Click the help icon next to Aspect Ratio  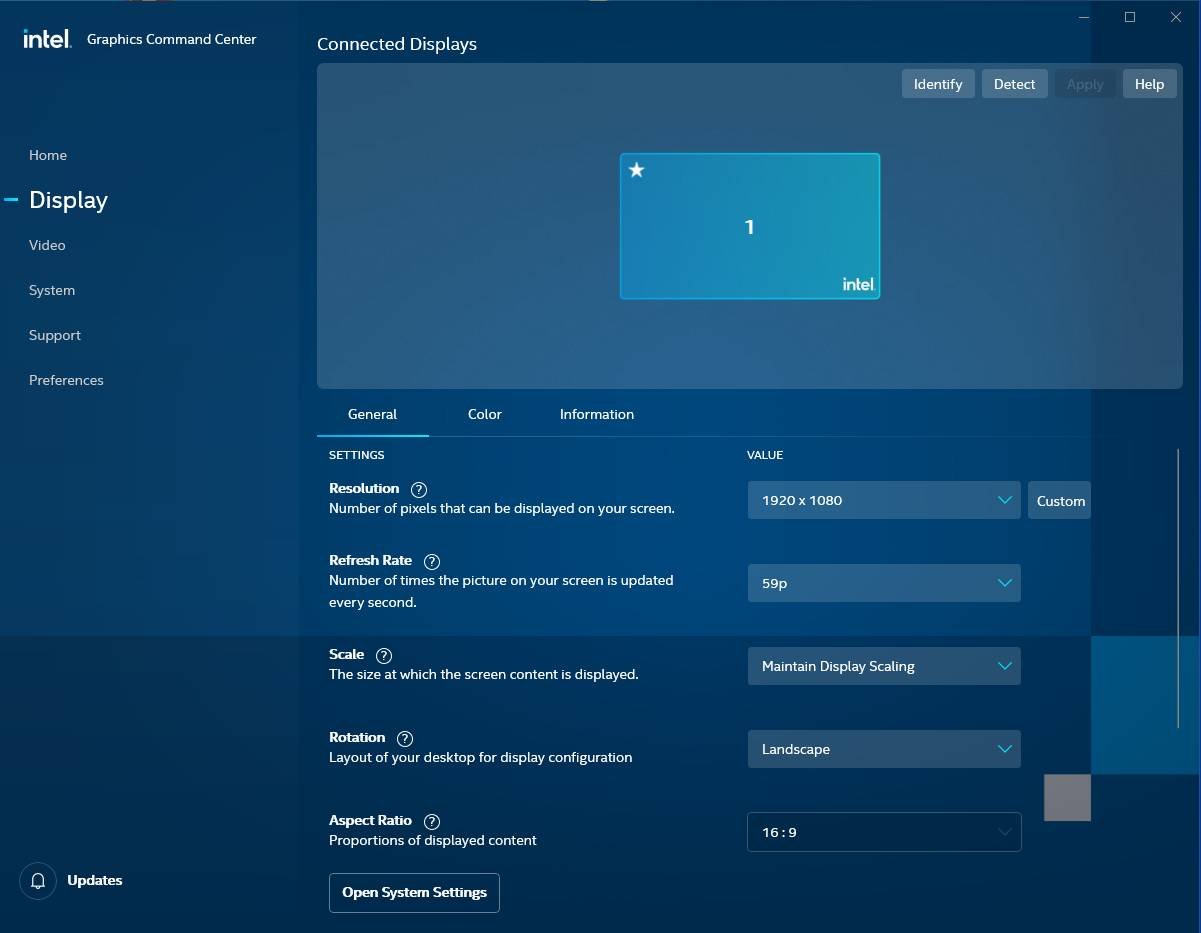click(x=432, y=822)
